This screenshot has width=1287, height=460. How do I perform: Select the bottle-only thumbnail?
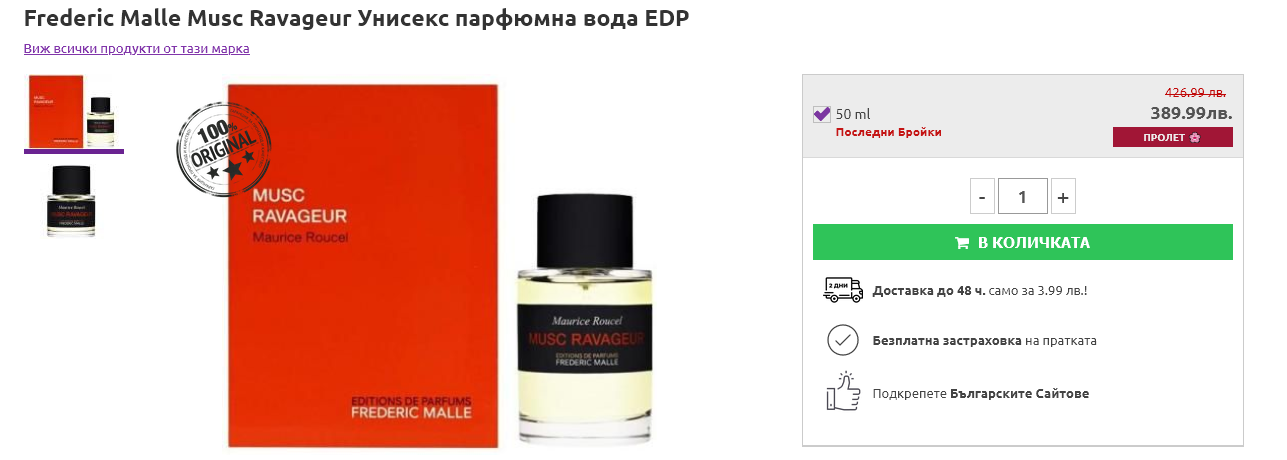(x=71, y=201)
